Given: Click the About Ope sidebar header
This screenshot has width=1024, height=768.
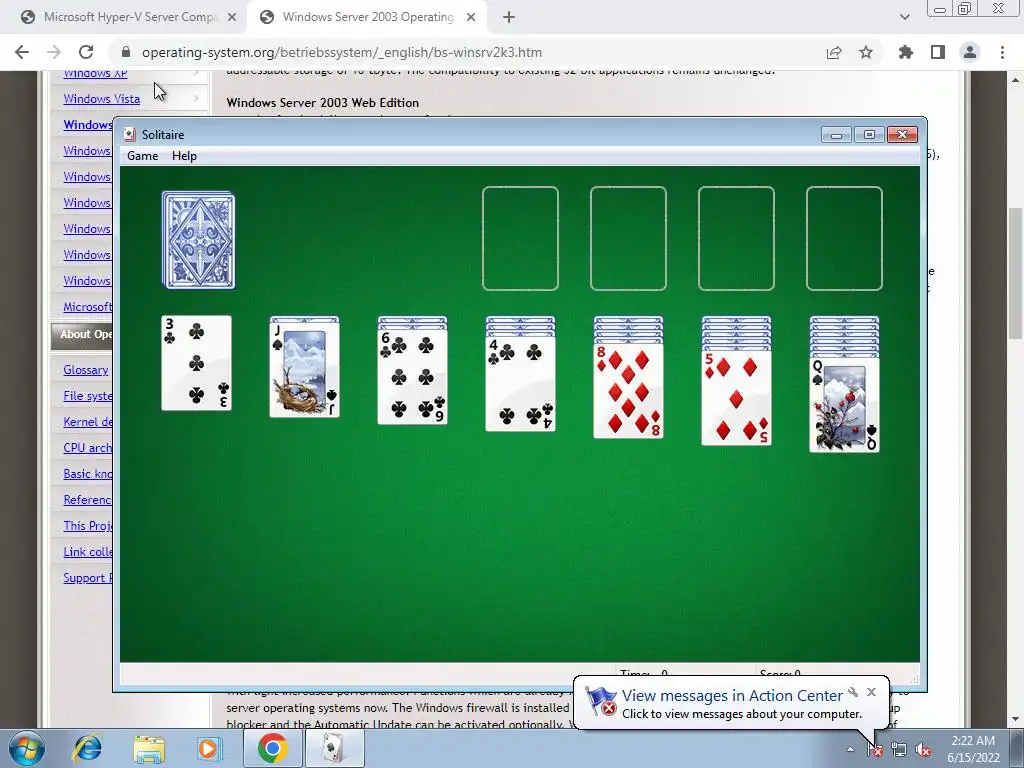Looking at the screenshot, I should pyautogui.click(x=82, y=334).
